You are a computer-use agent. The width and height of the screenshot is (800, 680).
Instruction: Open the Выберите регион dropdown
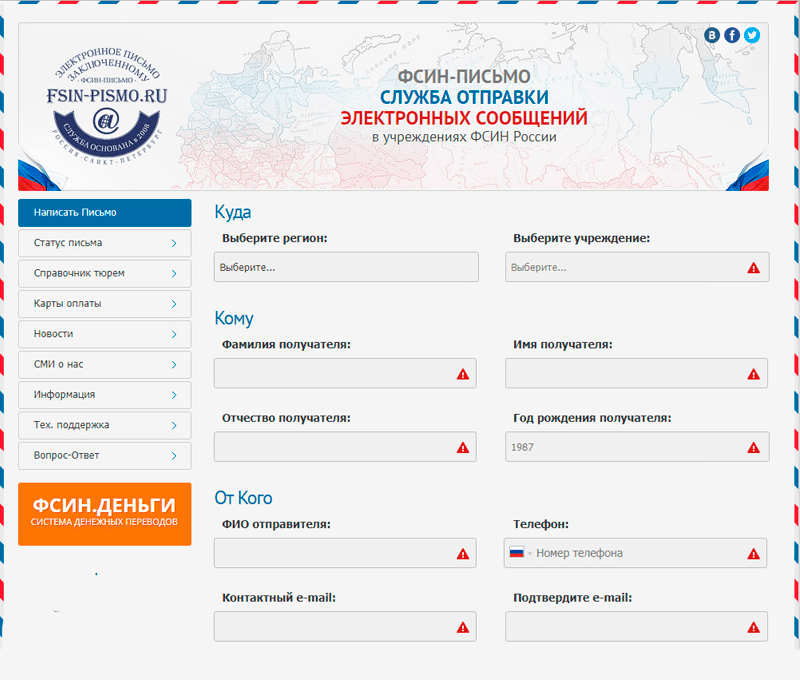click(x=346, y=267)
